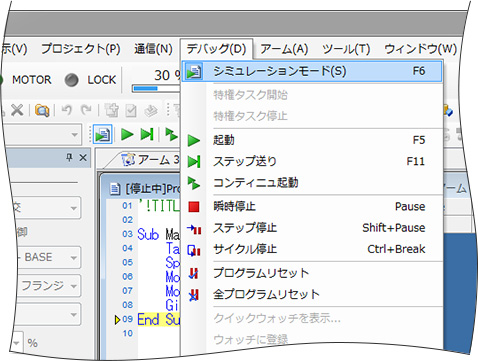
Task: Click the delete X icon in toolbar
Action: point(17,110)
